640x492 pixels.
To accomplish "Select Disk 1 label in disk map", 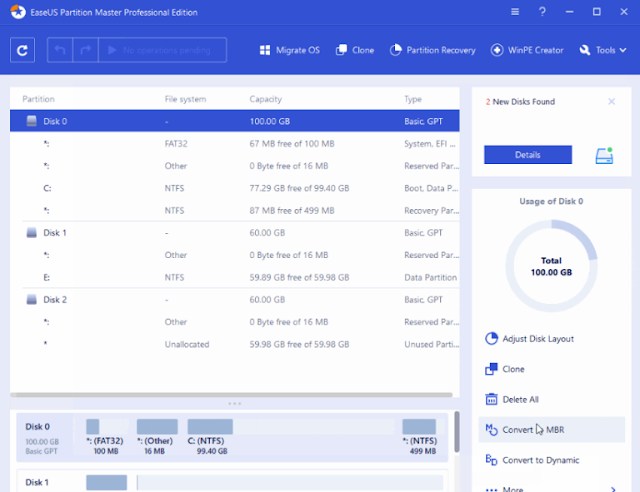I will click(x=37, y=482).
